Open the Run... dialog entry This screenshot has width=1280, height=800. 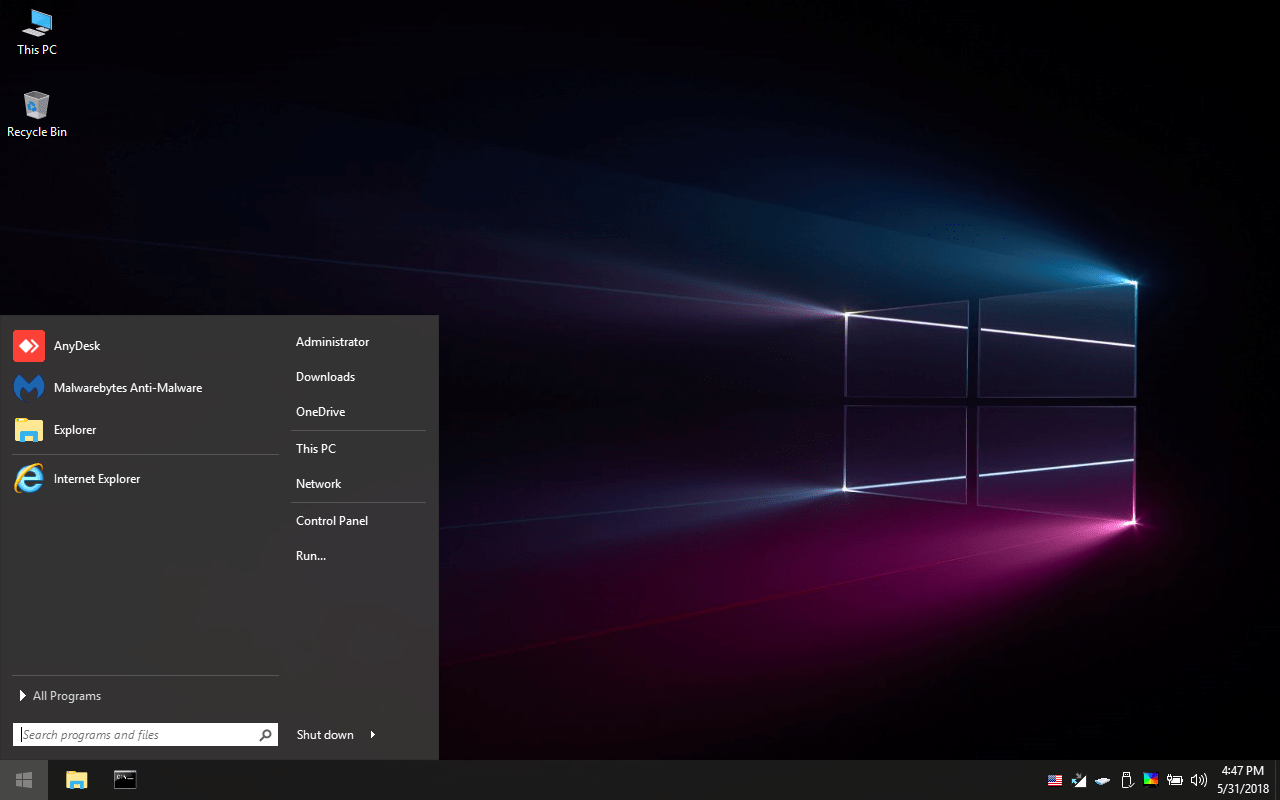coord(311,556)
